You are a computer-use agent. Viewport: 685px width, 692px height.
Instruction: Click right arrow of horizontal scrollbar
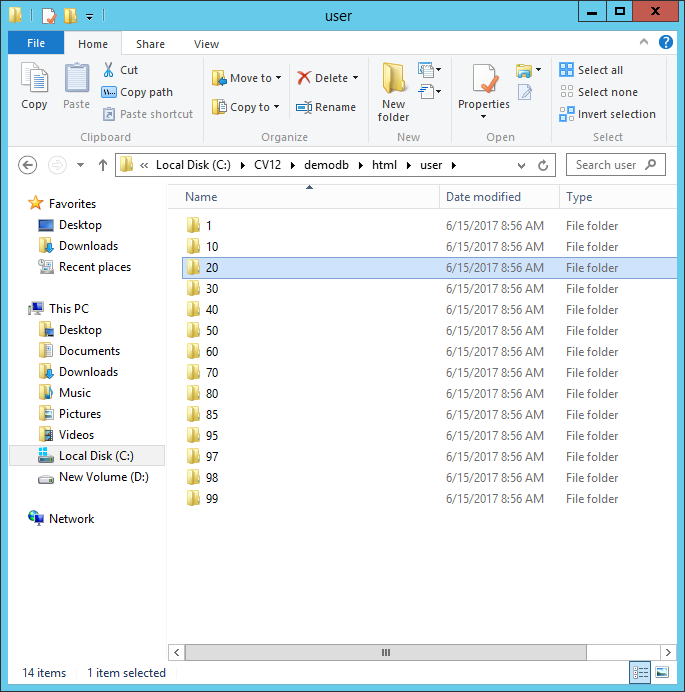point(668,652)
